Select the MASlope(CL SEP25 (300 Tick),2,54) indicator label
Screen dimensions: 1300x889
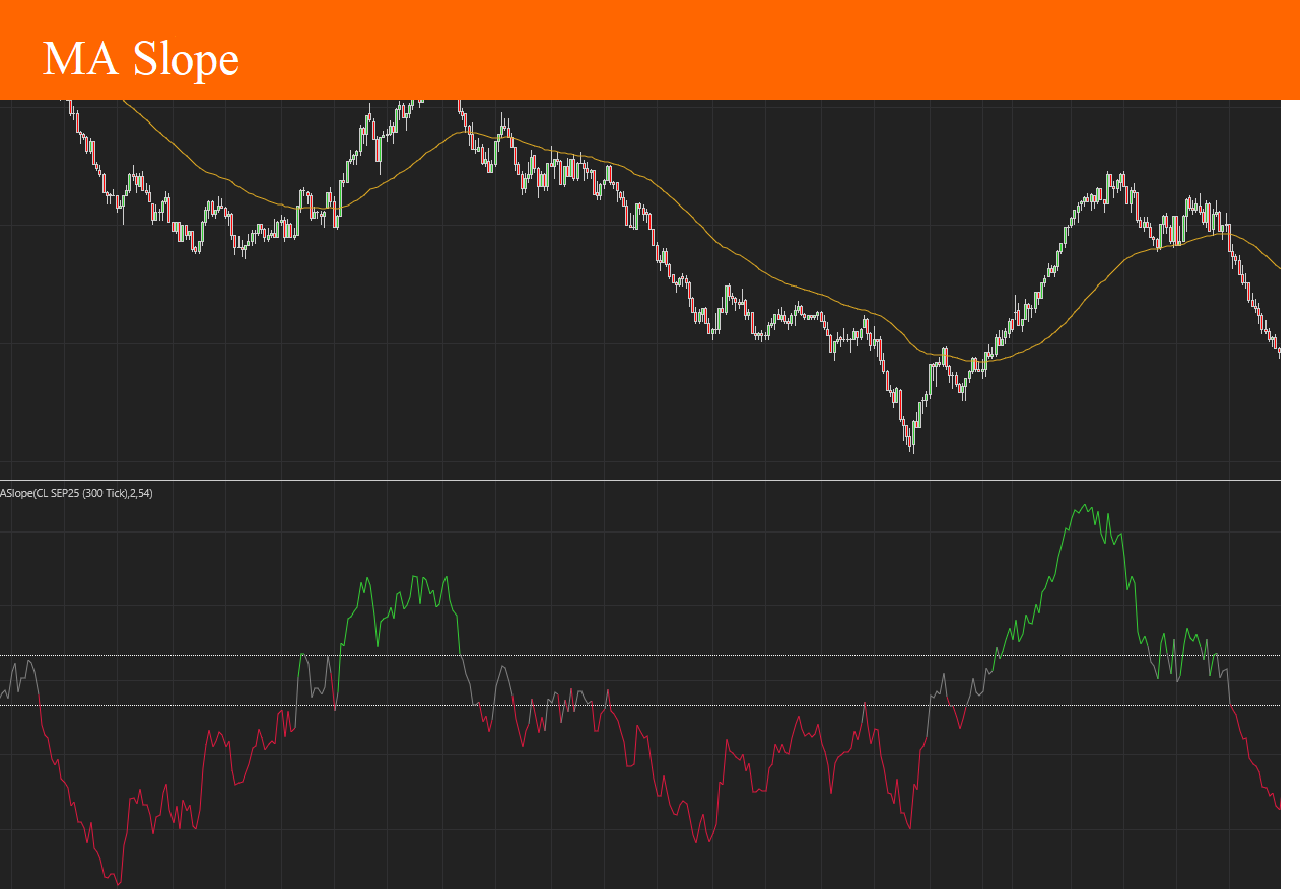pos(76,493)
